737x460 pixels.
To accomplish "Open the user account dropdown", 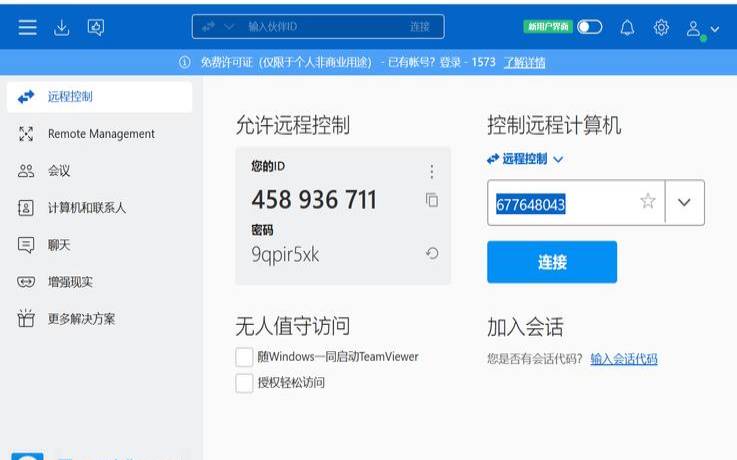I will (x=703, y=29).
